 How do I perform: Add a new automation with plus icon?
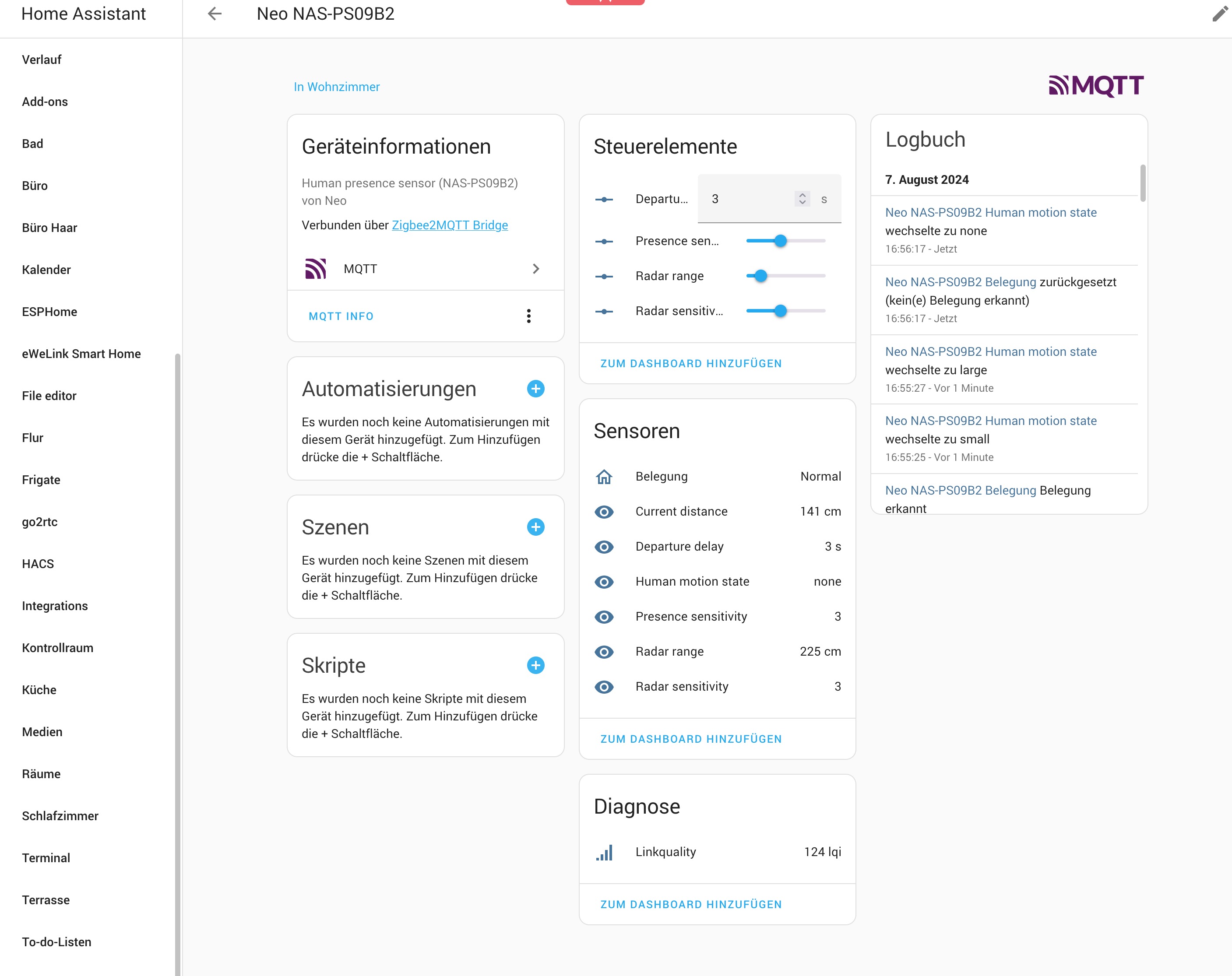535,389
